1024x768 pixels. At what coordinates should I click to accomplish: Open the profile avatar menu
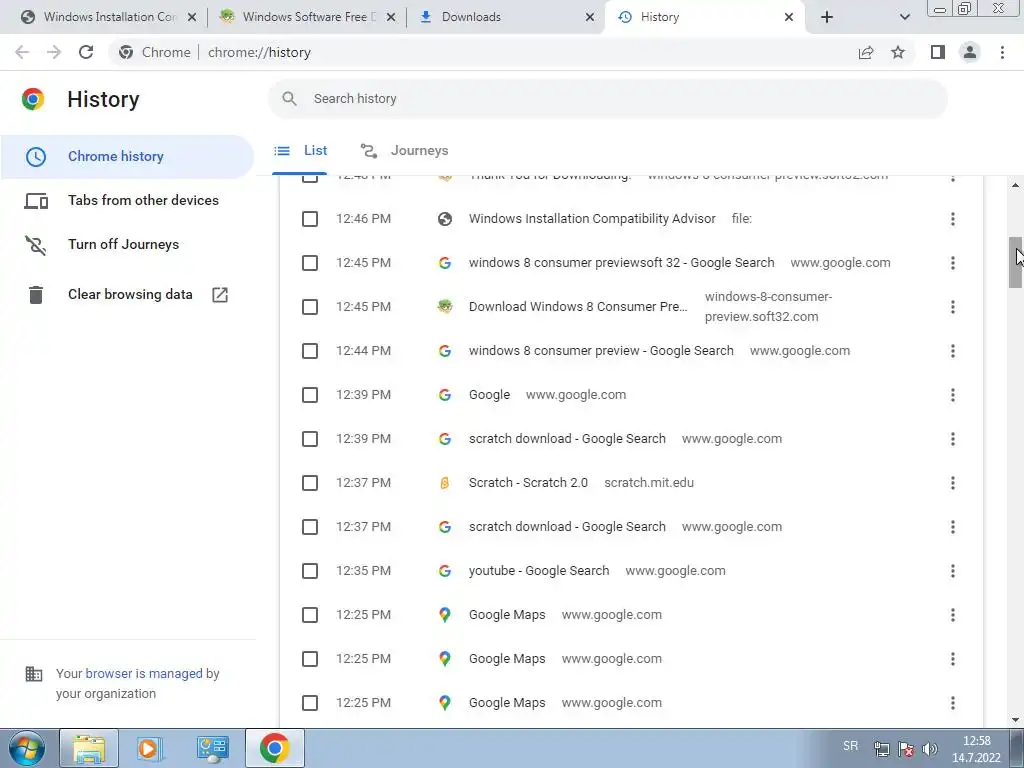coord(970,52)
